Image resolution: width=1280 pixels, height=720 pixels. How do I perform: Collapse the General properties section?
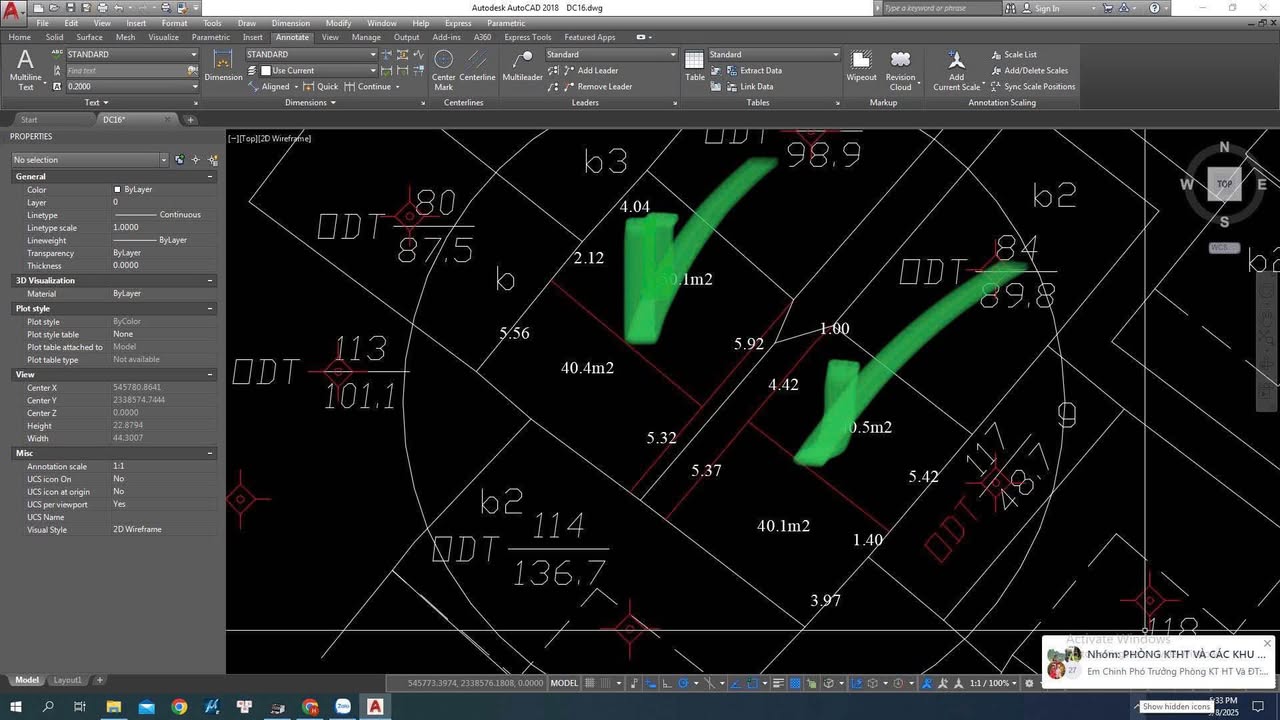point(210,176)
